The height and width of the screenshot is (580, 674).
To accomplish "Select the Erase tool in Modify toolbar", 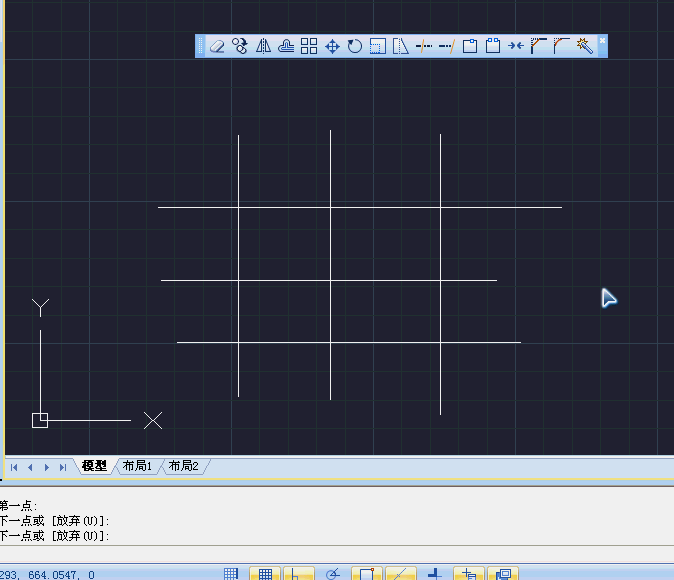I will click(x=217, y=46).
